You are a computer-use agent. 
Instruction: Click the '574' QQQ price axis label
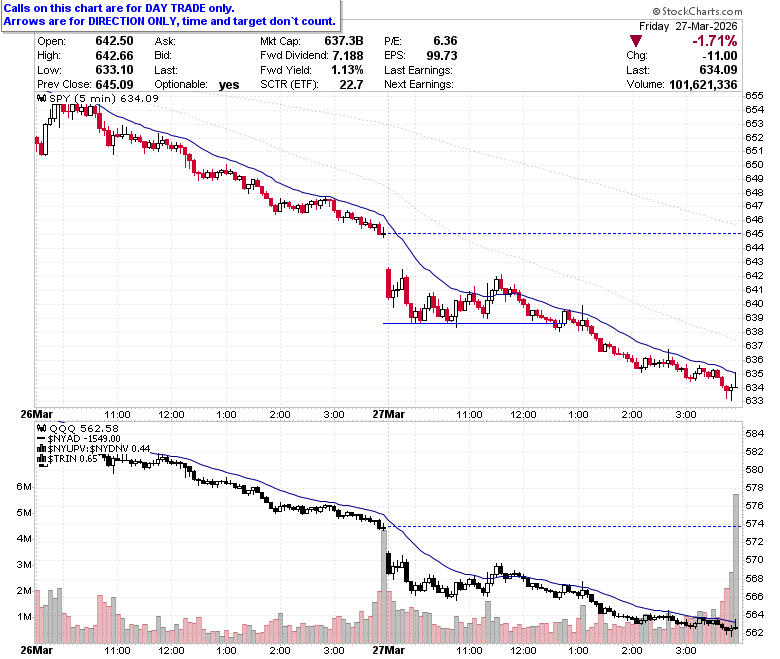[x=754, y=524]
